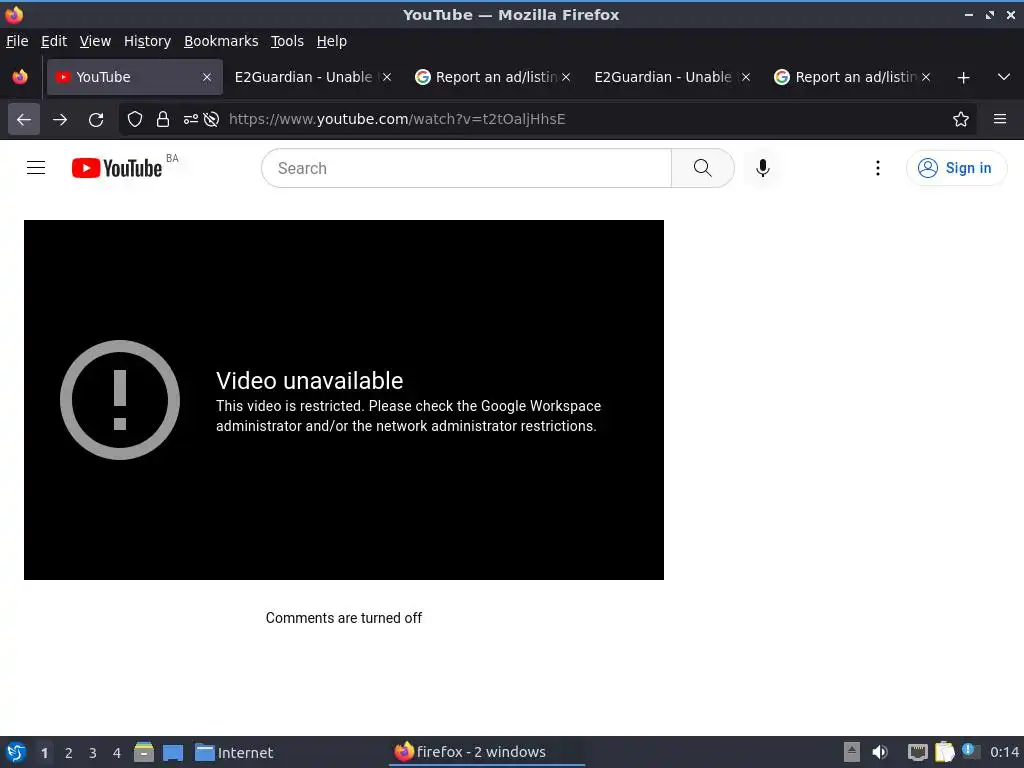The height and width of the screenshot is (768, 1024).
Task: Click the autoplay blocked icon in address bar
Action: click(x=211, y=119)
